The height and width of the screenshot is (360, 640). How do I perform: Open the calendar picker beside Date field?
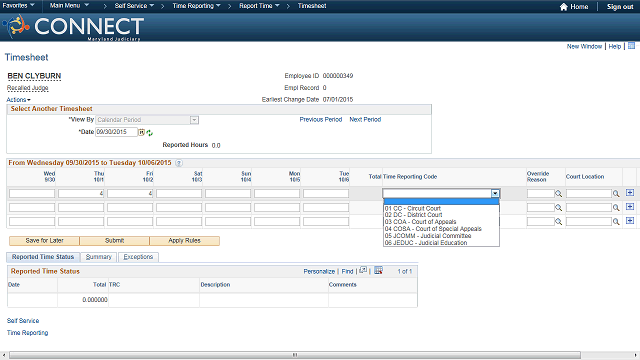click(x=141, y=132)
